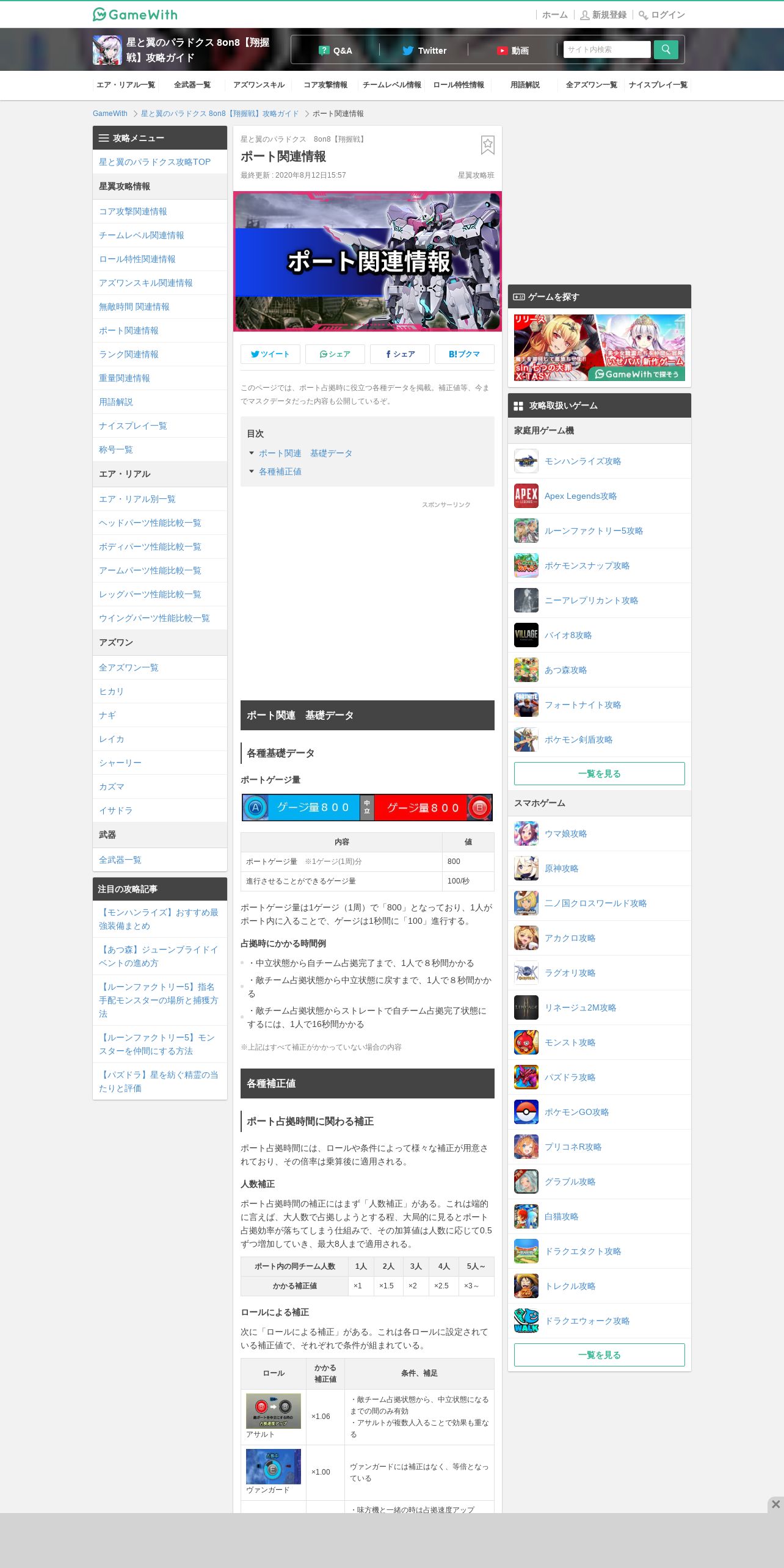
Task: Select エア・リアル一覧 in the nav bar
Action: tap(126, 85)
